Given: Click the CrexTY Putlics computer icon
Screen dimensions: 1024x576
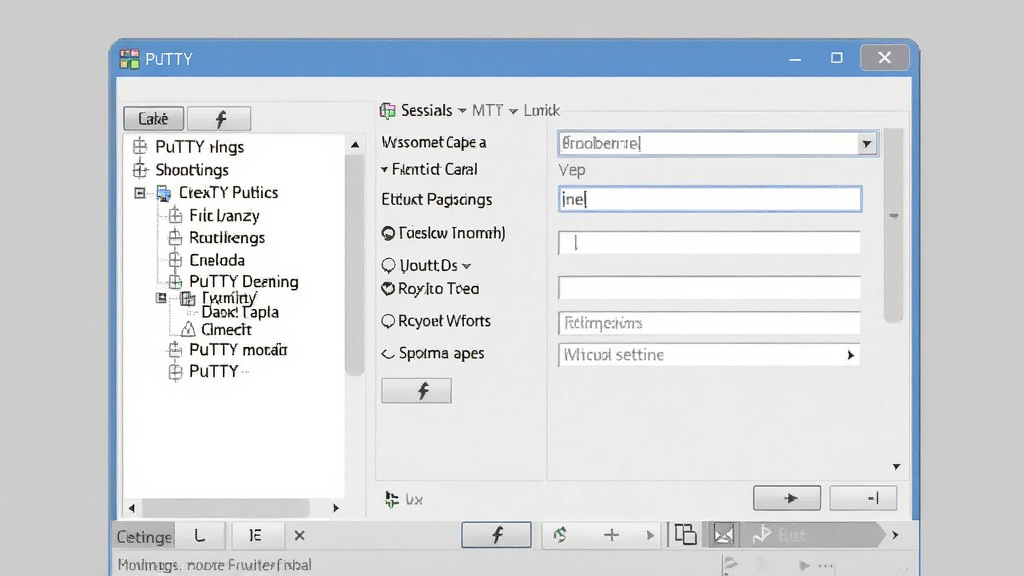Looking at the screenshot, I should [x=163, y=193].
